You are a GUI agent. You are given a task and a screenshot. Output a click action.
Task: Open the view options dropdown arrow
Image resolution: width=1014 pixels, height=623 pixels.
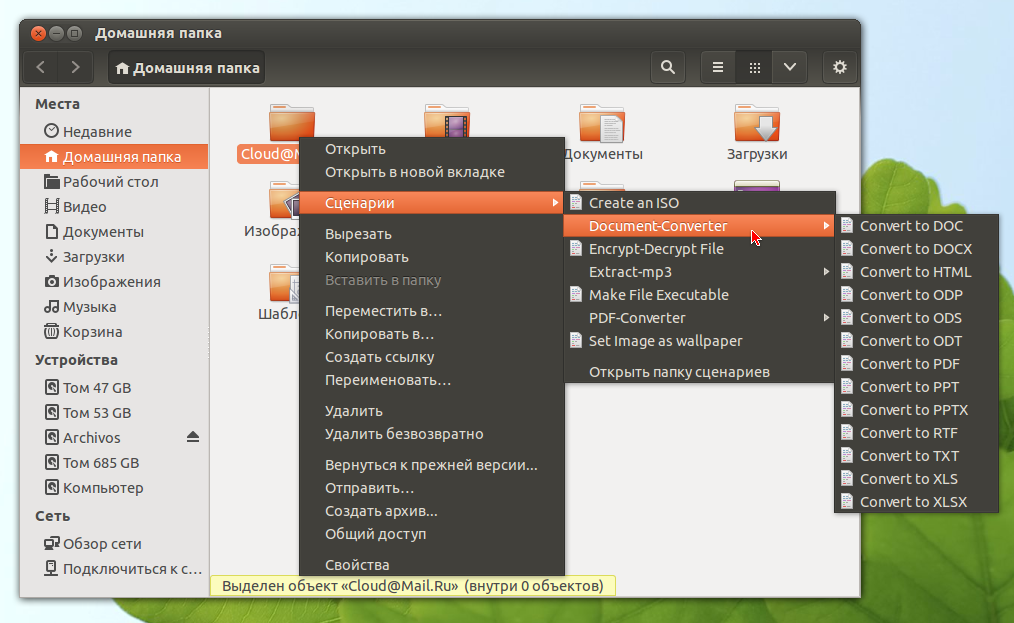[x=790, y=67]
